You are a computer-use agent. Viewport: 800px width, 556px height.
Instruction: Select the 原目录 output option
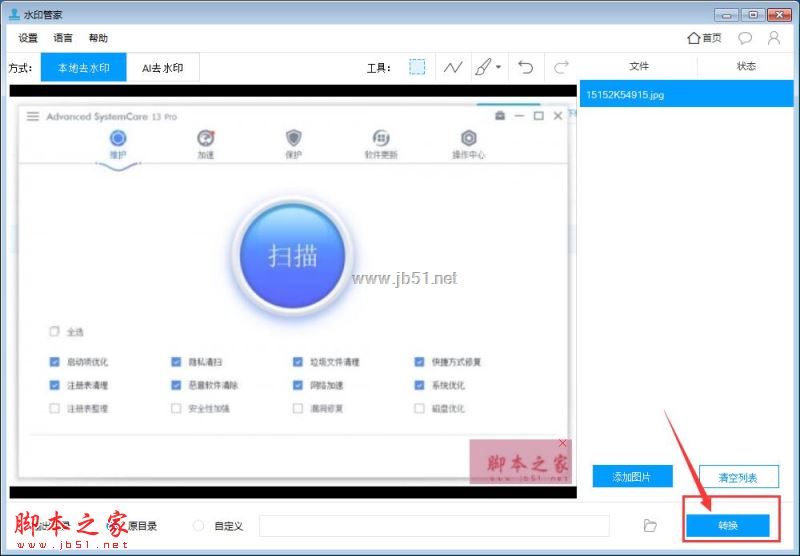point(135,525)
